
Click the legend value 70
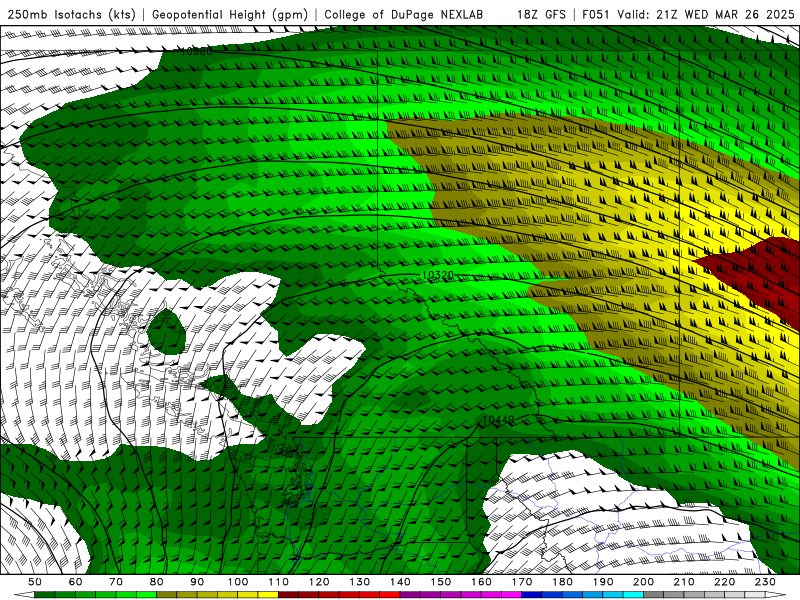(x=116, y=582)
